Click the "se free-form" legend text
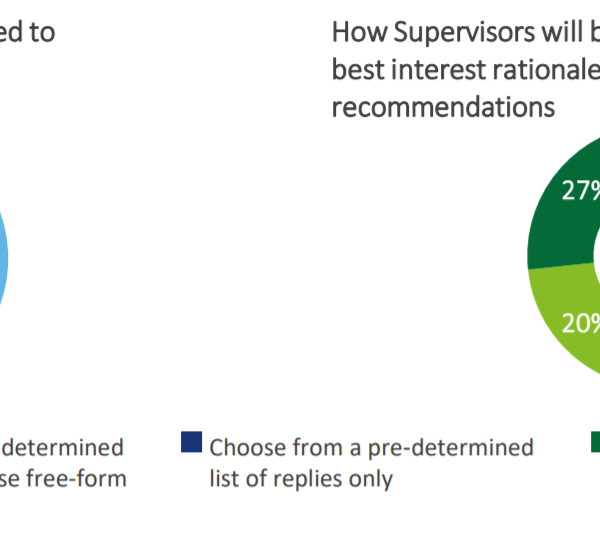This screenshot has height=535, width=600. tap(63, 479)
